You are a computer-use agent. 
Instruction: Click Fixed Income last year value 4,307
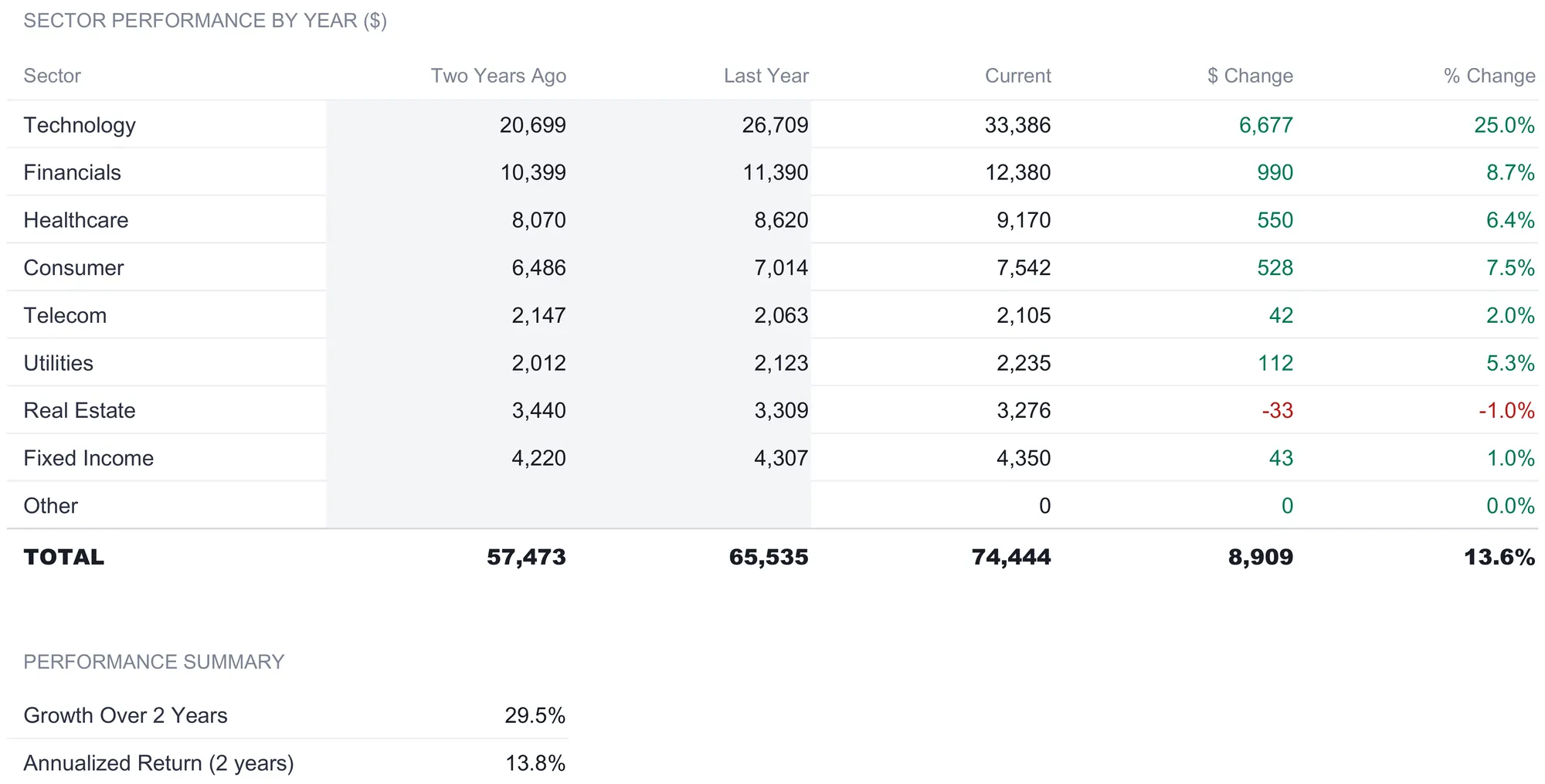782,458
